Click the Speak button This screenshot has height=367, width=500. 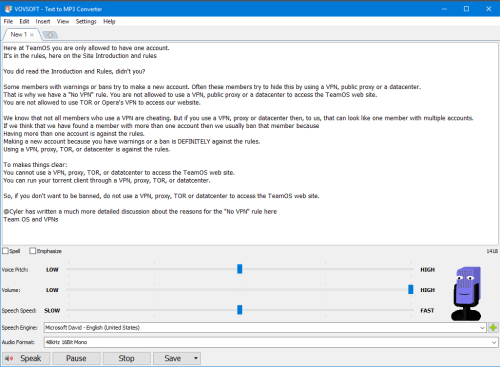[26, 358]
